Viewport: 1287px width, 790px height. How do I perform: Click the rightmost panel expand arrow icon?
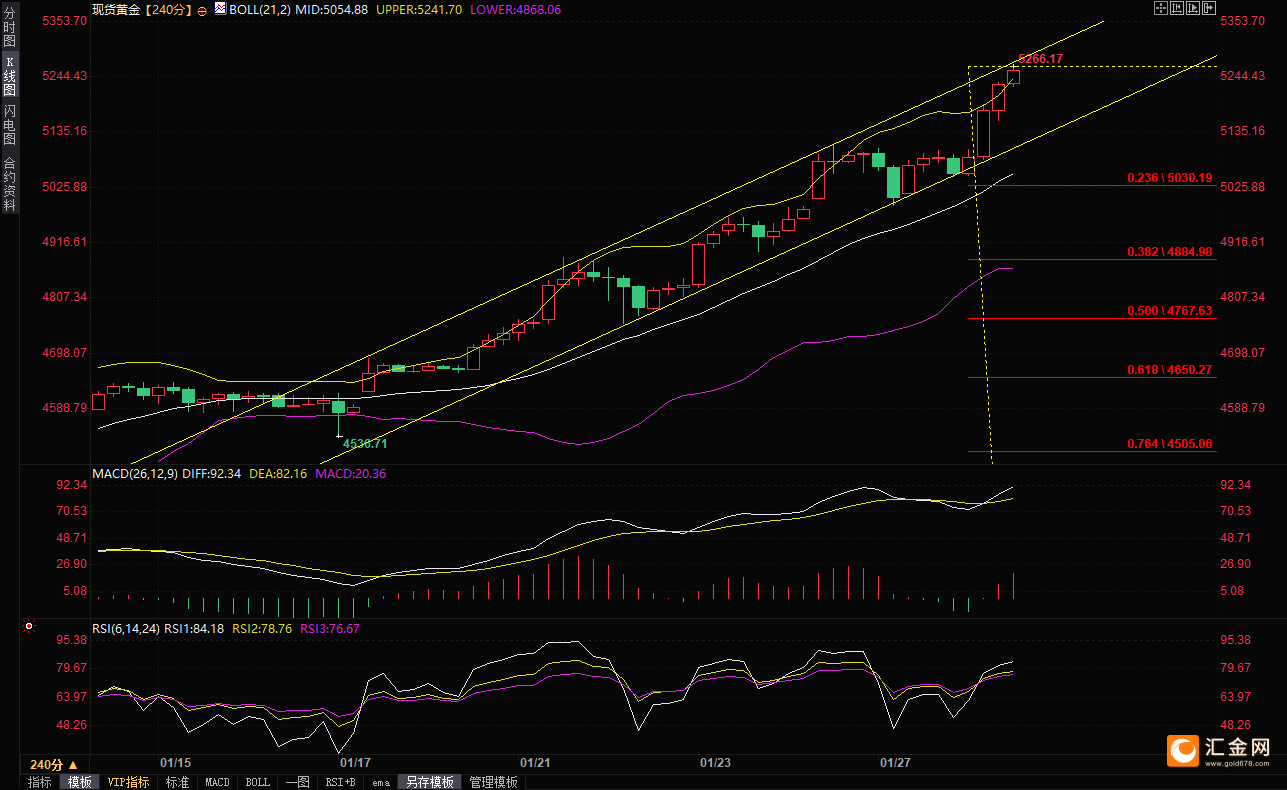point(1208,8)
